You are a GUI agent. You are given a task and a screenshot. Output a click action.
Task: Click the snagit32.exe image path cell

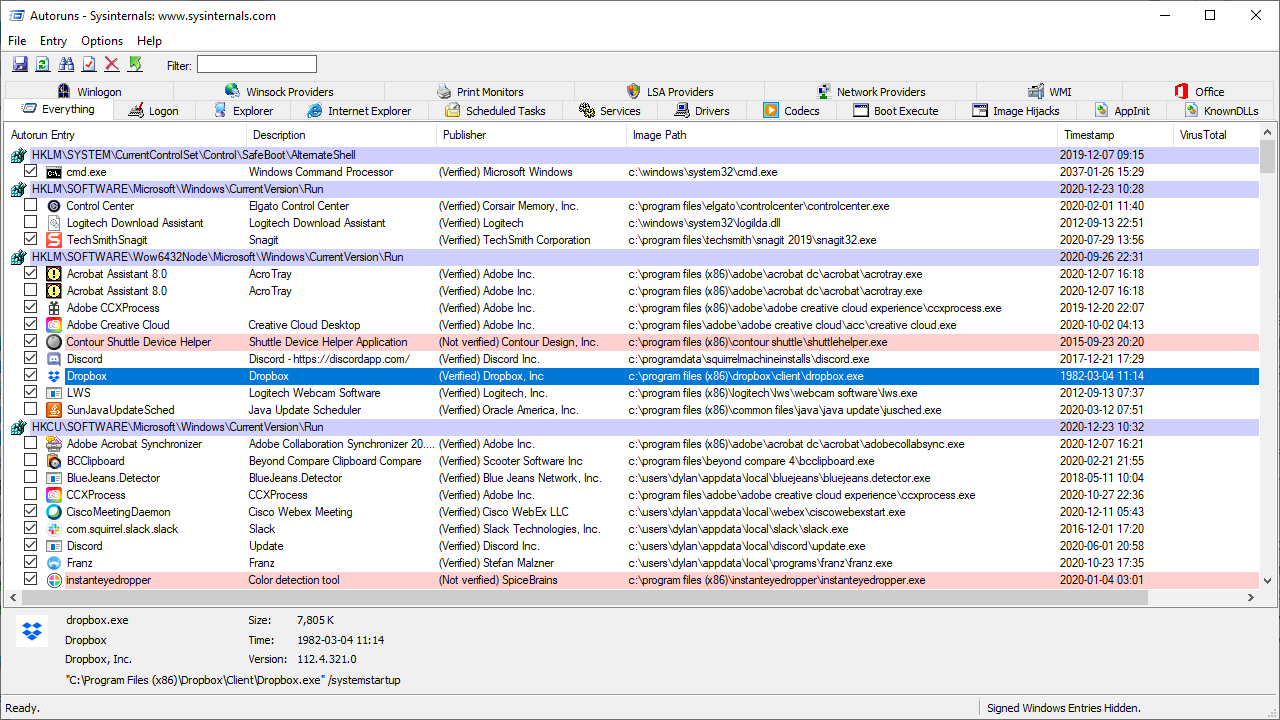(752, 240)
